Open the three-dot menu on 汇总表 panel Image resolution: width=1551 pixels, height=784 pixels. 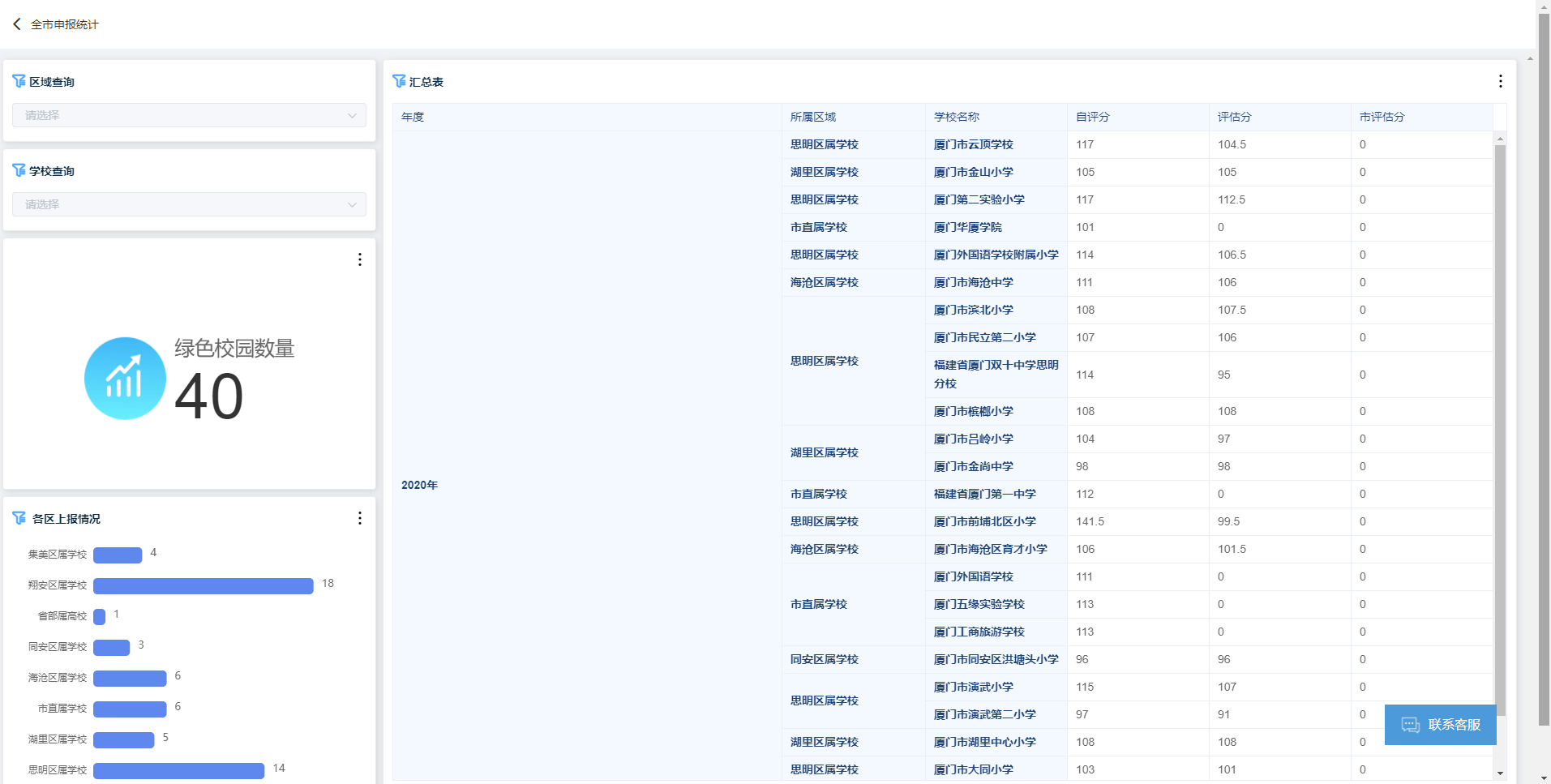[1500, 81]
